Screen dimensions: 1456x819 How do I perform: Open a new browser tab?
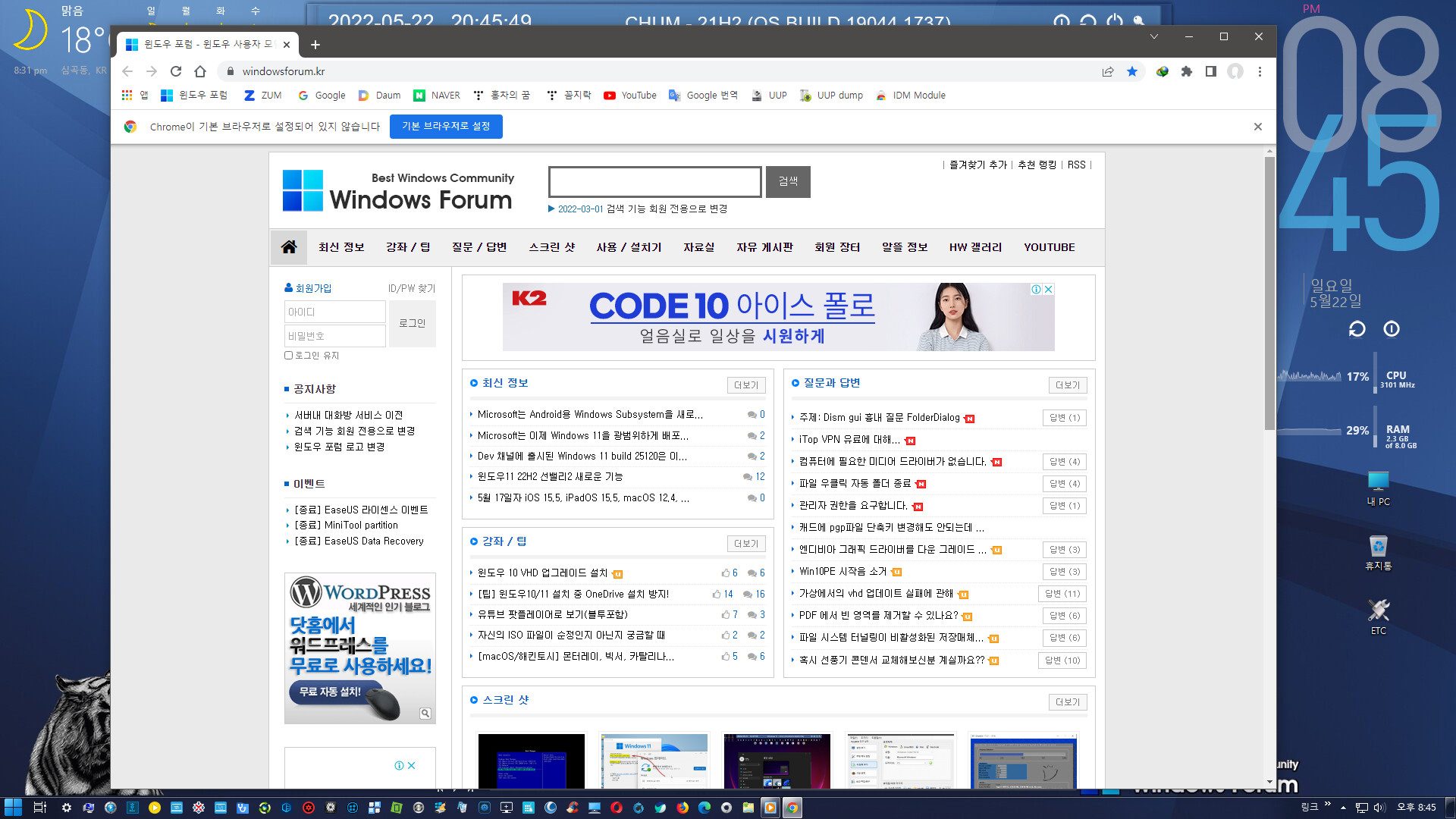tap(315, 45)
